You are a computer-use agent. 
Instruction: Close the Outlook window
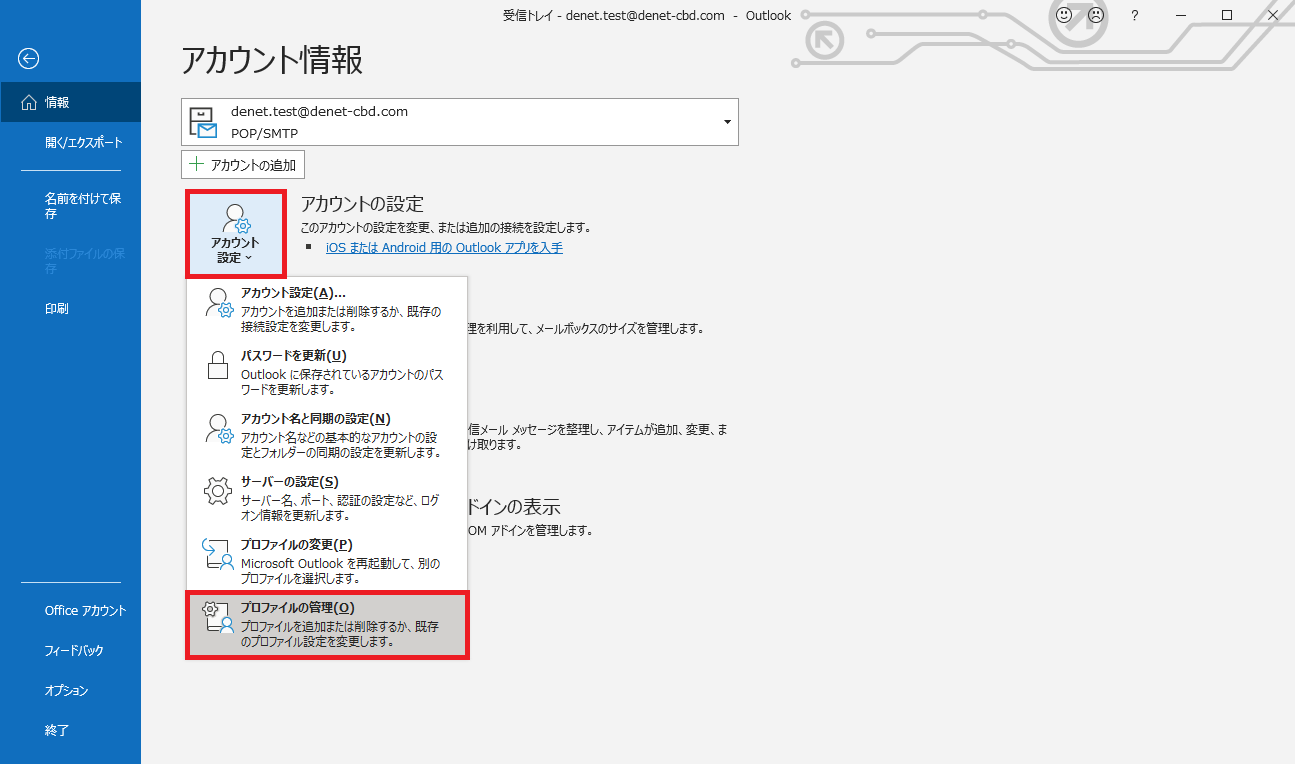click(1272, 15)
